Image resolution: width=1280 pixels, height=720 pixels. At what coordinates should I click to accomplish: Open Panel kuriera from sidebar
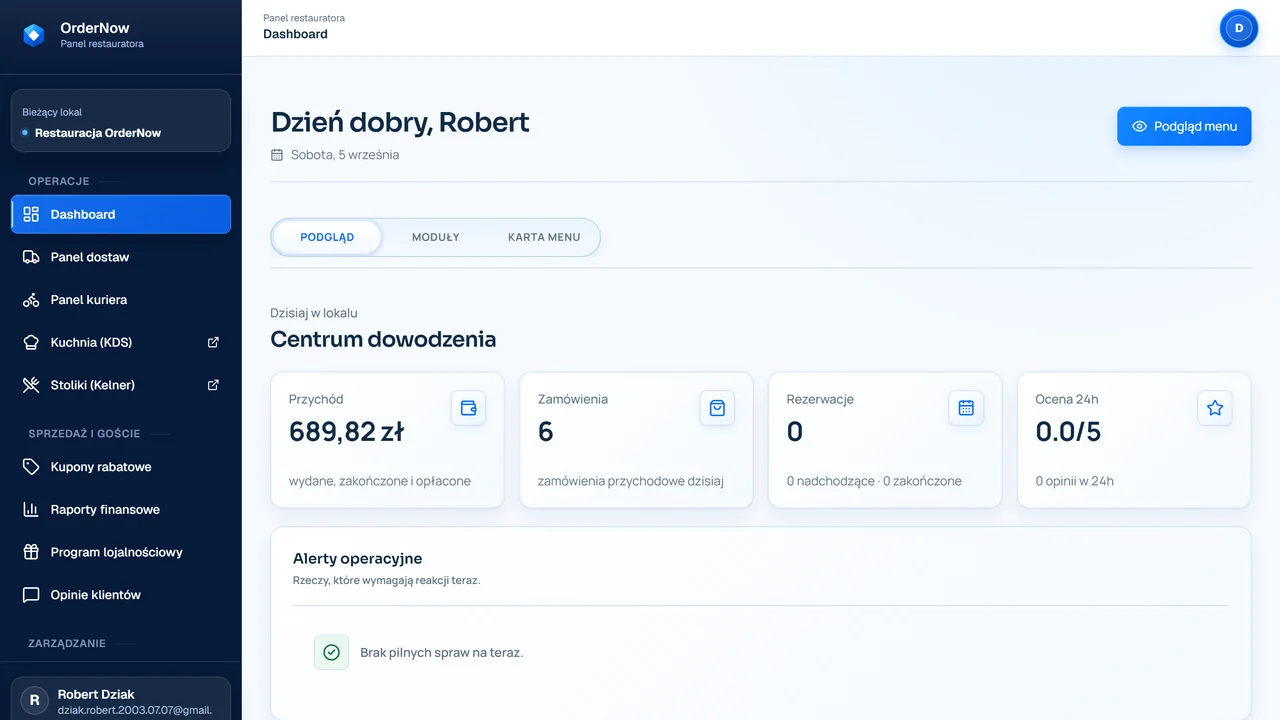point(121,300)
